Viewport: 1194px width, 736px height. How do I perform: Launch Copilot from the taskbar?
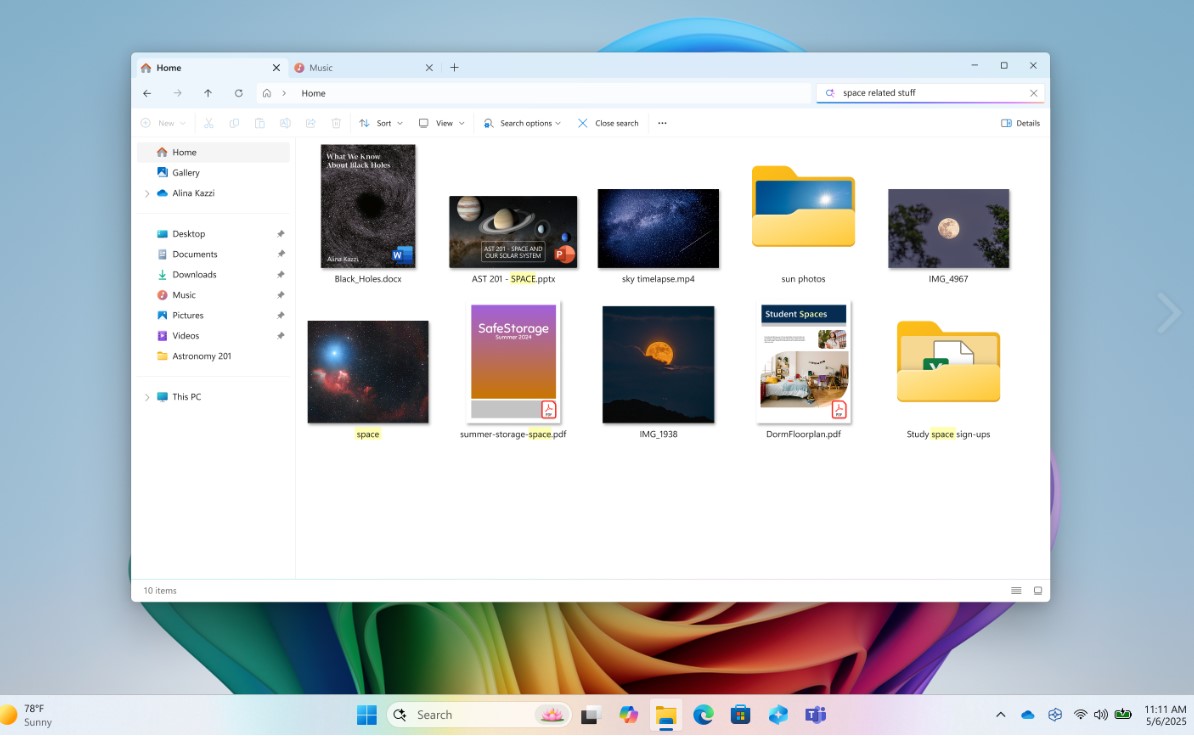pyautogui.click(x=628, y=715)
